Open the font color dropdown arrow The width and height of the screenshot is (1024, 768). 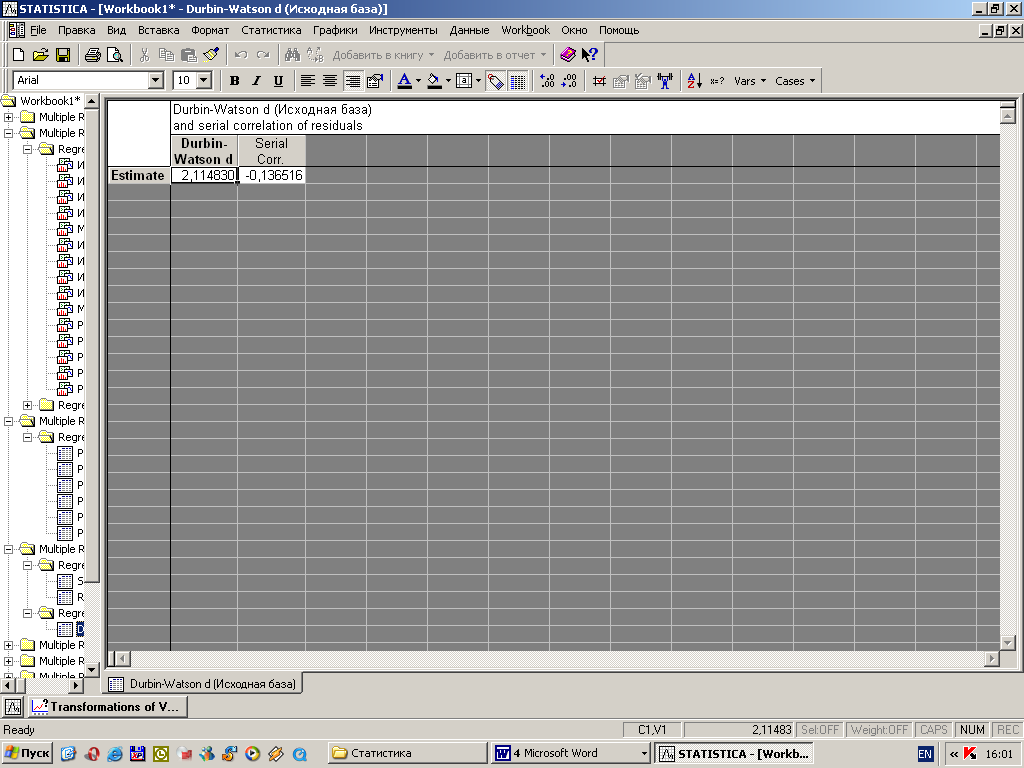(418, 81)
